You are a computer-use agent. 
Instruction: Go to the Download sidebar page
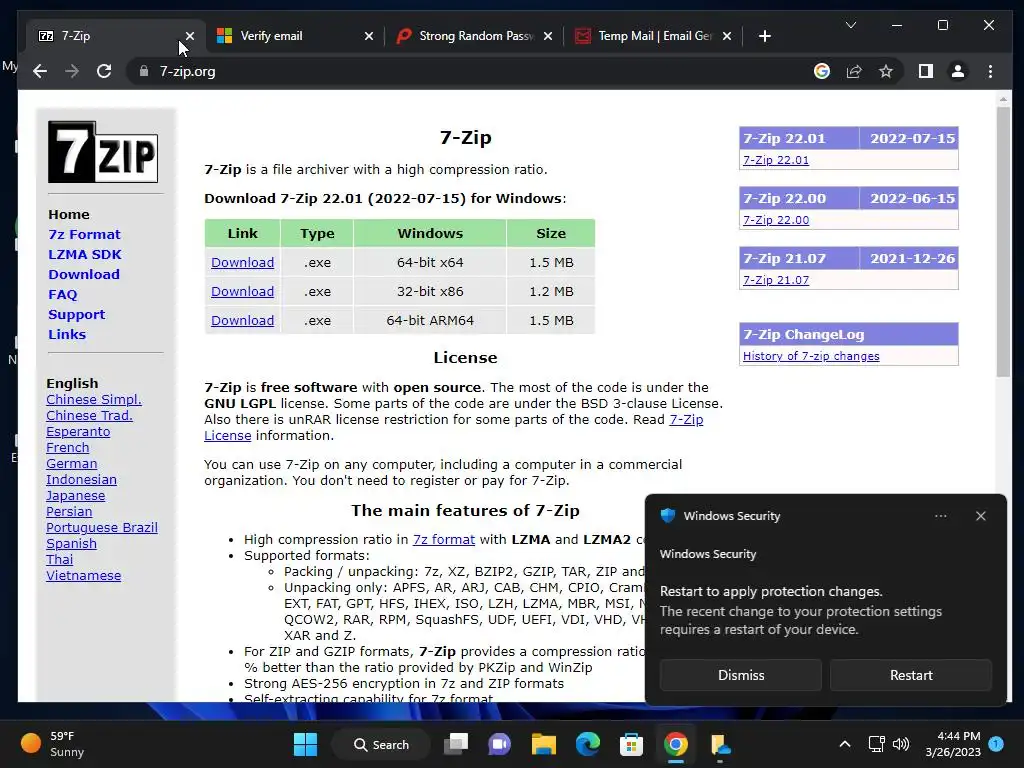[84, 274]
